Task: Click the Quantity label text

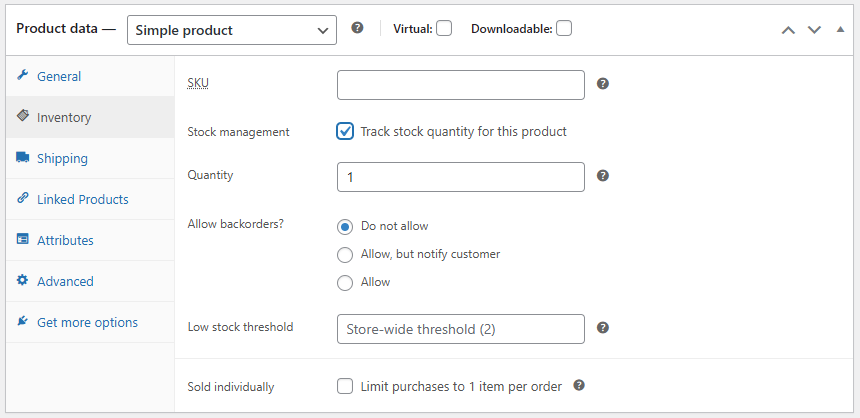Action: point(210,175)
